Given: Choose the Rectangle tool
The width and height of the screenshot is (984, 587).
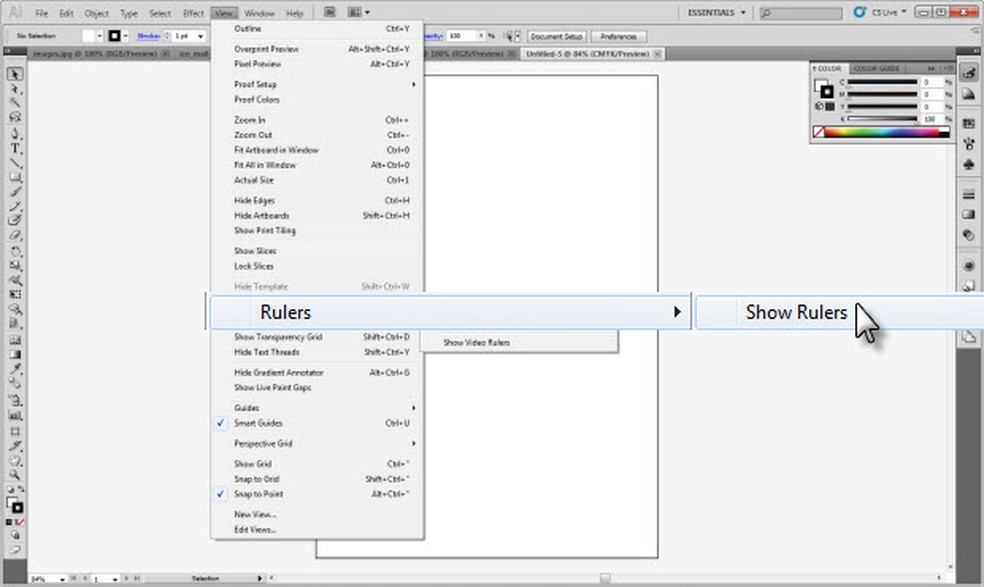Looking at the screenshot, I should (15, 178).
